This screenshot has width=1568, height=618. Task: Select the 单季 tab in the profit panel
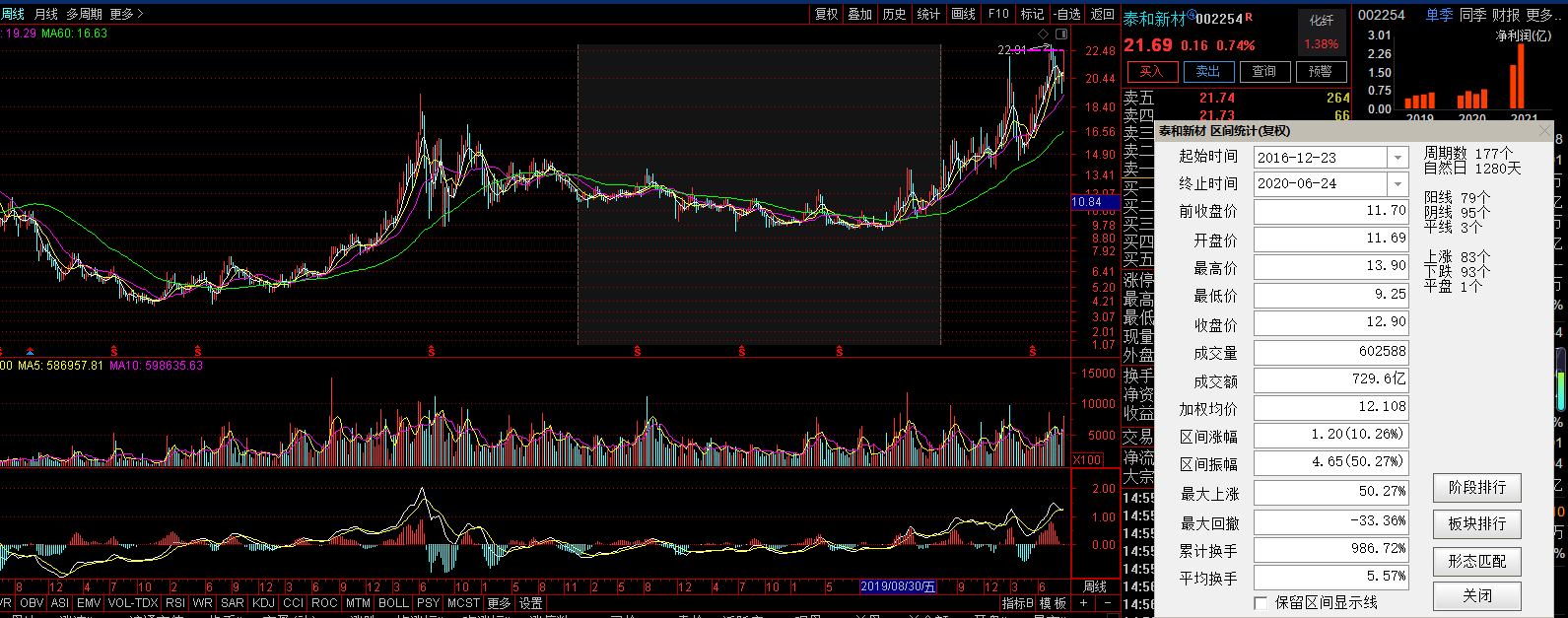click(1439, 15)
